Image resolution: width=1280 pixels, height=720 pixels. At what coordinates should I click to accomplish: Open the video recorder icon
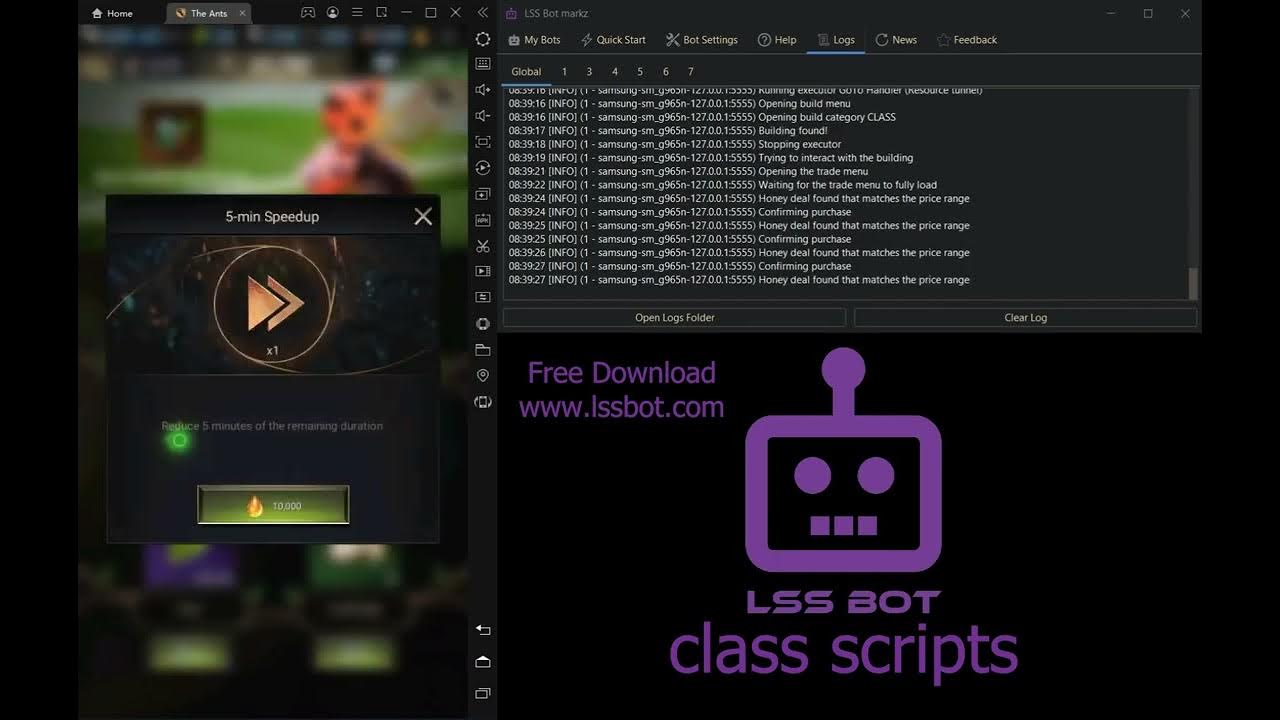coord(483,271)
